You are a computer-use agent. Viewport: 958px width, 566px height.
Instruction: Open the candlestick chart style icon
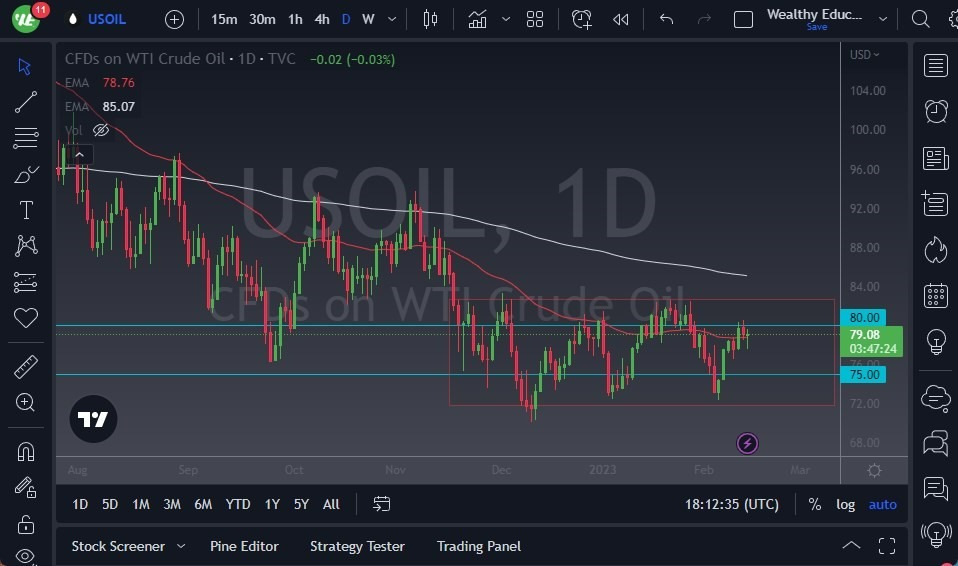(x=431, y=19)
